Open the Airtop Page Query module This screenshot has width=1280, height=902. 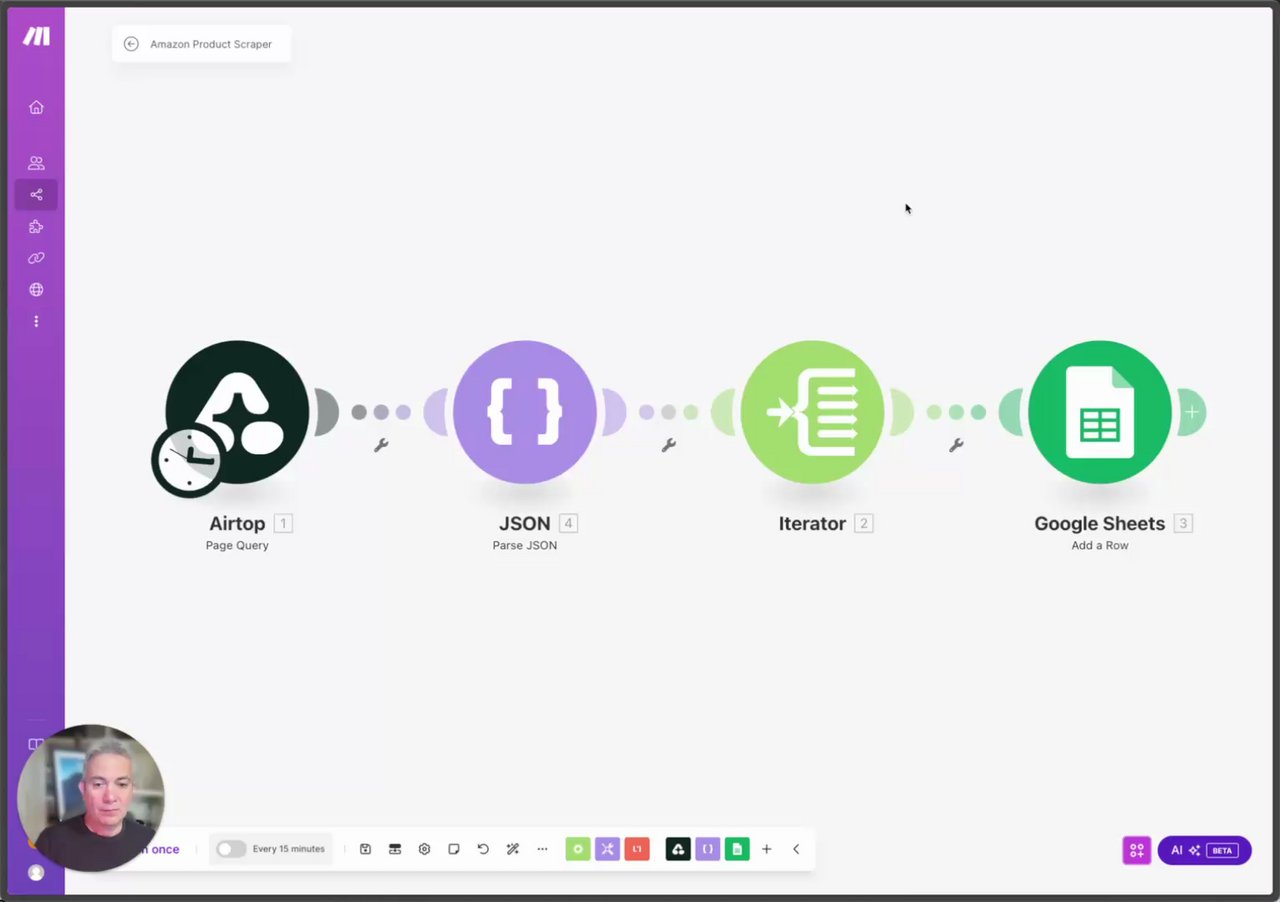pyautogui.click(x=237, y=412)
